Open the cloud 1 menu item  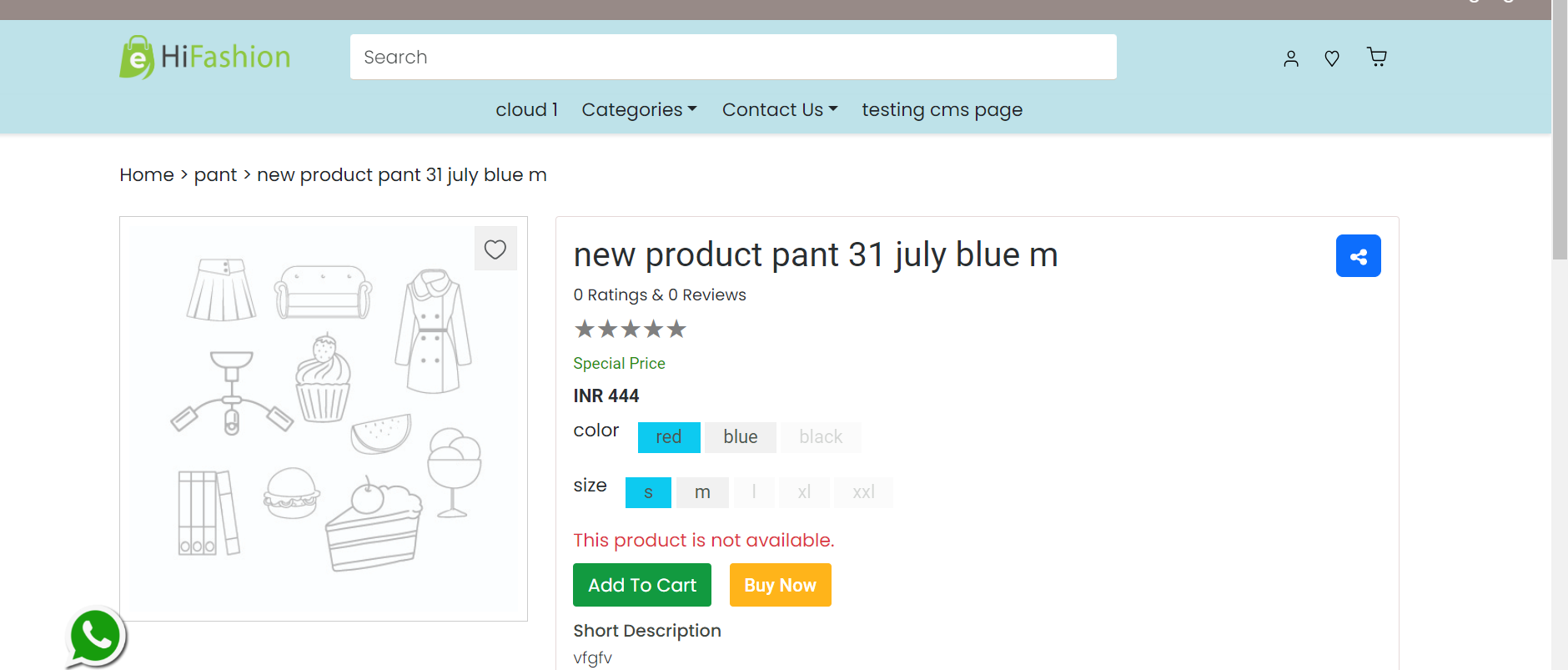(x=526, y=109)
